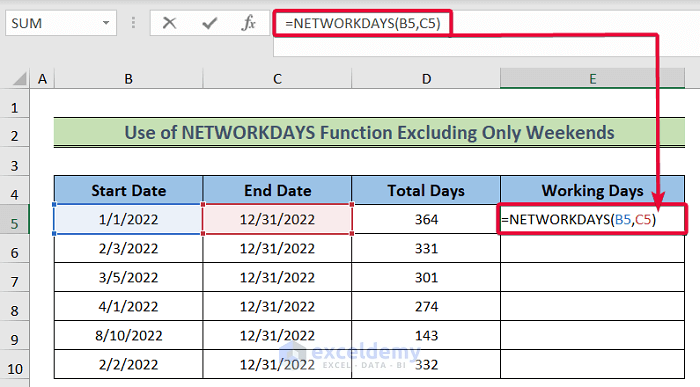The height and width of the screenshot is (387, 700).
Task: Select cell with start date 3/5/2022
Action: 129,277
